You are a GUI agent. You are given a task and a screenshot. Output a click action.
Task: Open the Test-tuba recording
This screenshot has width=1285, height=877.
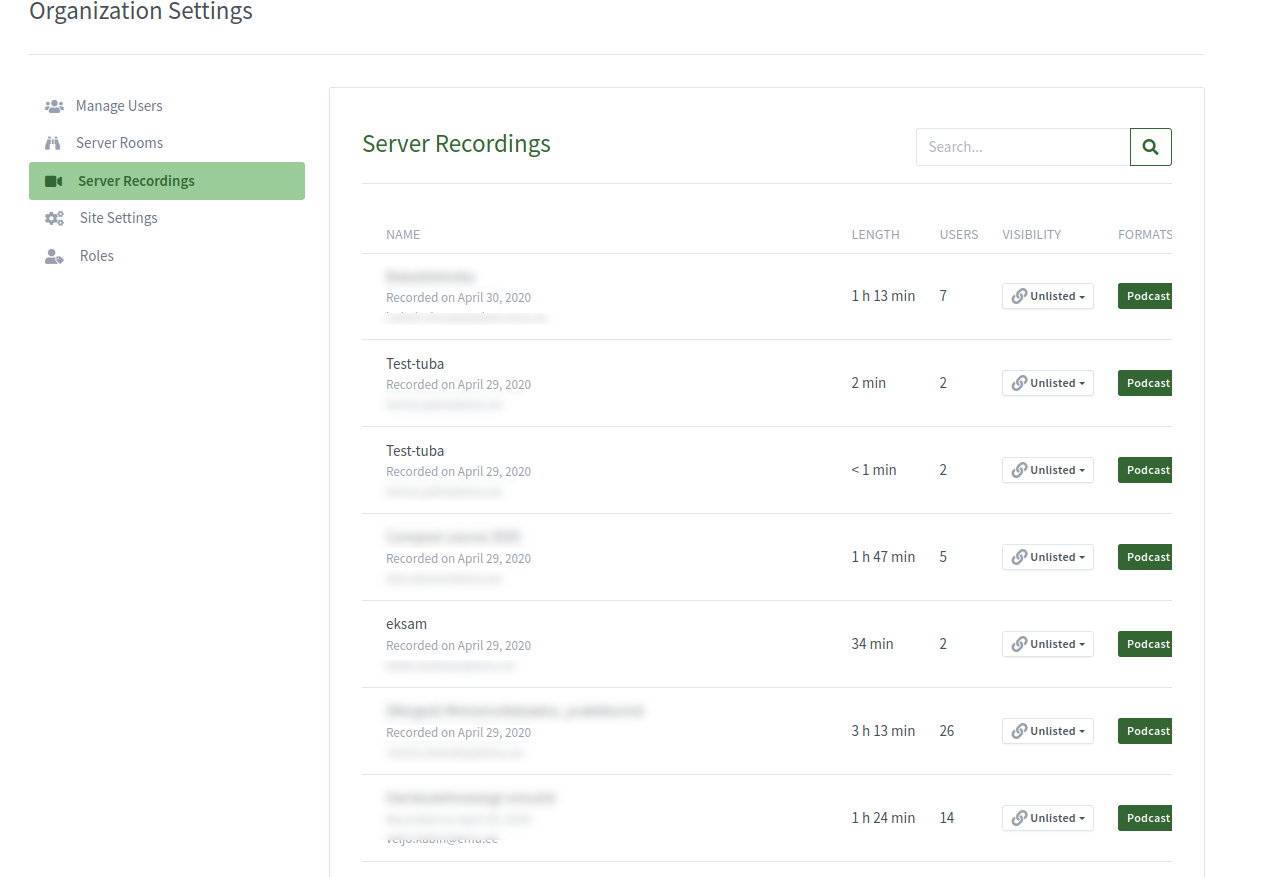pyautogui.click(x=415, y=363)
